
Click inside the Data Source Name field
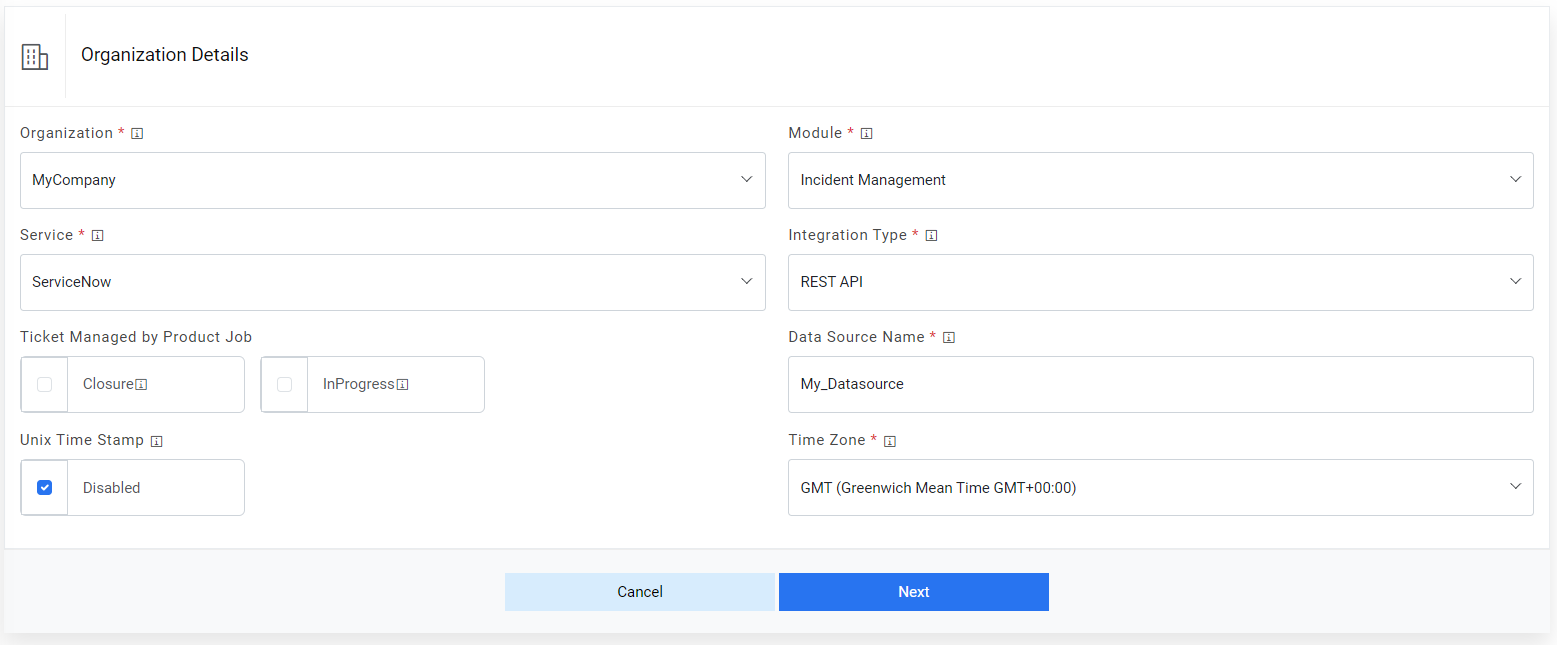(x=1160, y=384)
